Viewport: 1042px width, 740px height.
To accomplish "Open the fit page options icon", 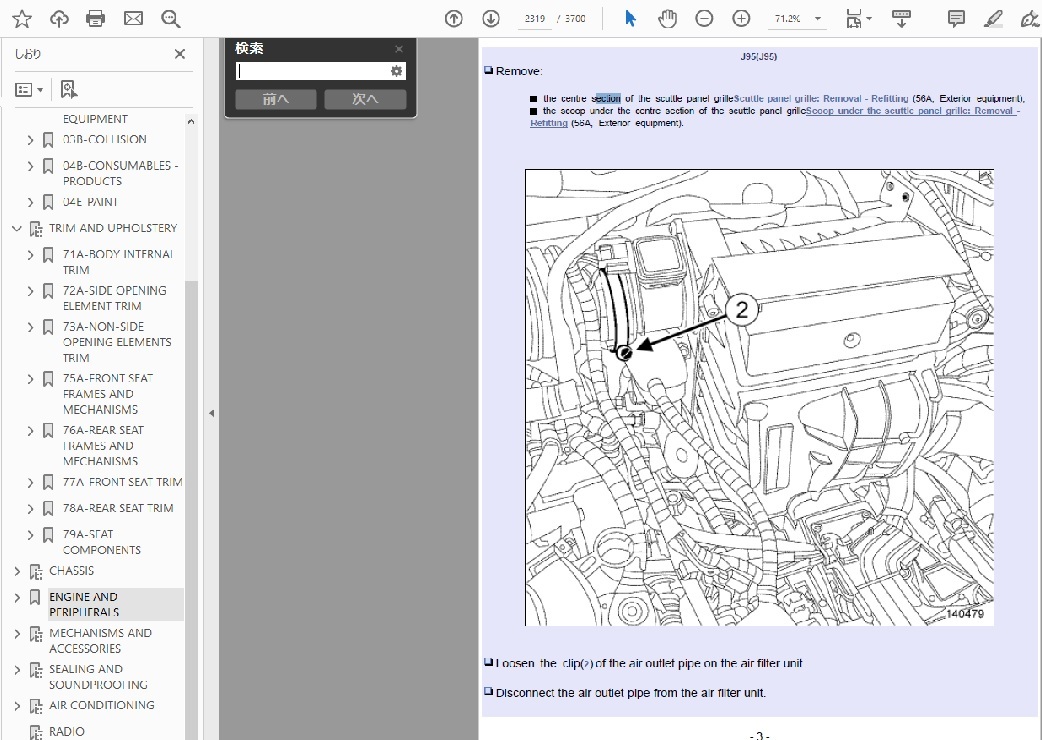I will (858, 19).
